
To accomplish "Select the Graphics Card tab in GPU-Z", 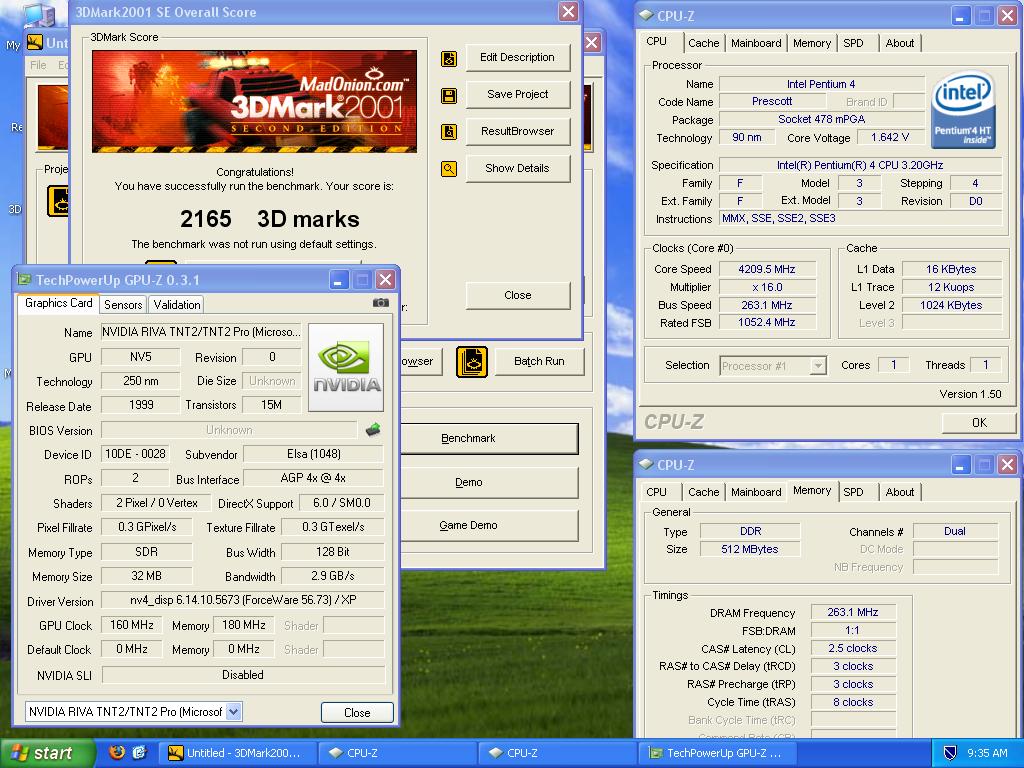I will tap(59, 303).
